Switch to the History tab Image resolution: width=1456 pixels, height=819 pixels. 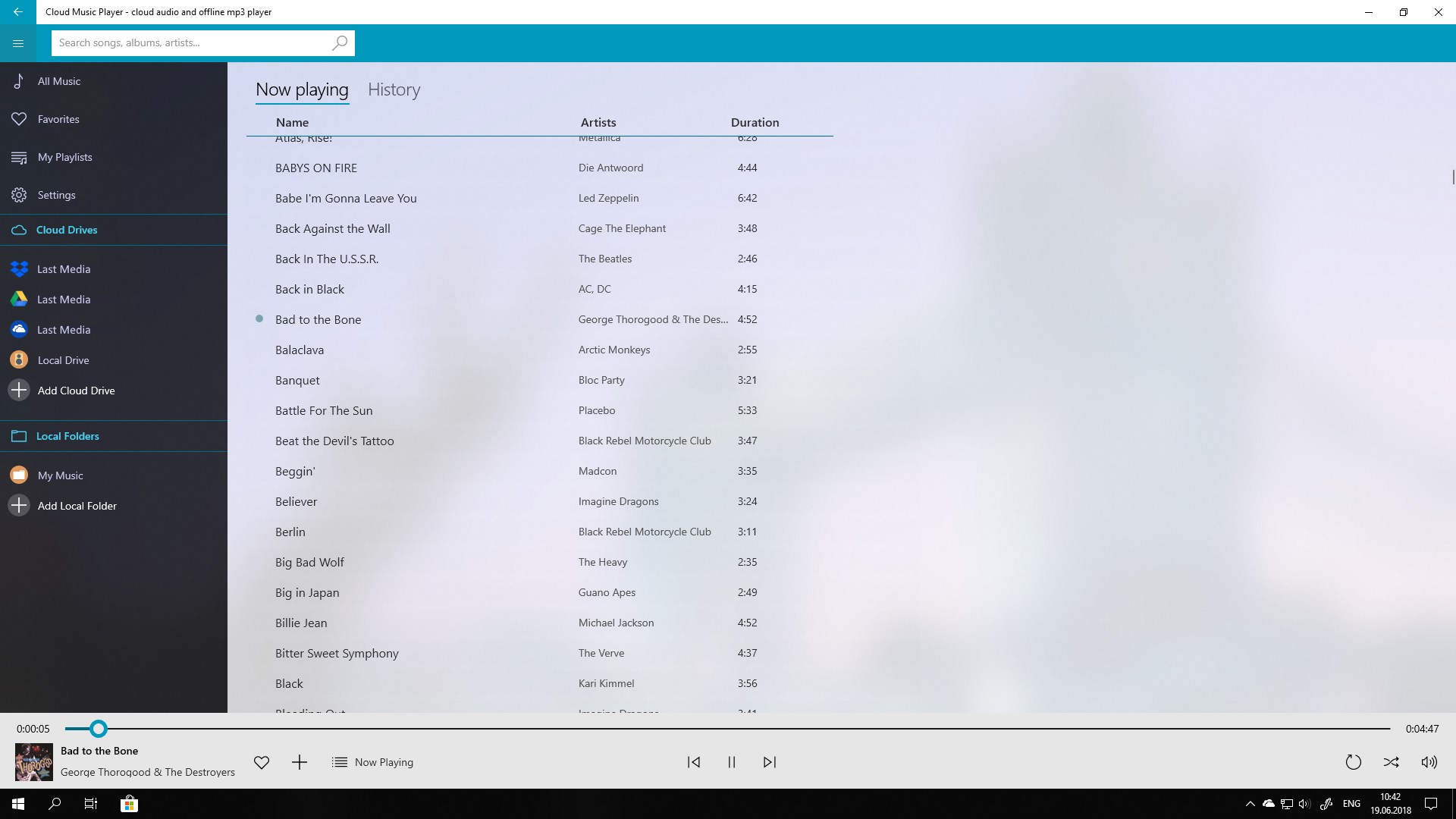394,89
